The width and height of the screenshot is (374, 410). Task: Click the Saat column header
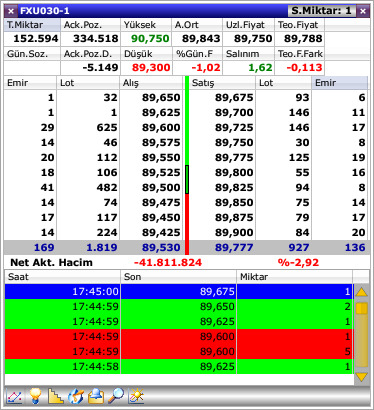click(x=62, y=277)
